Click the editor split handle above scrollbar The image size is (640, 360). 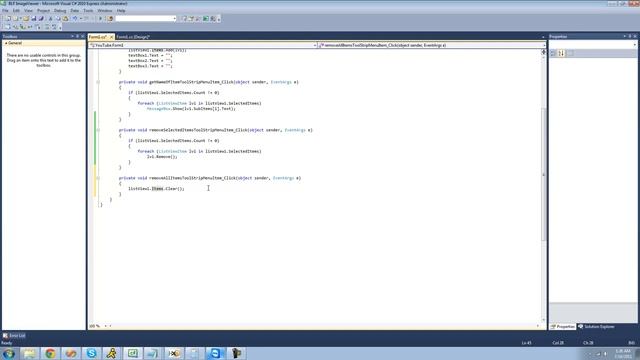543,52
